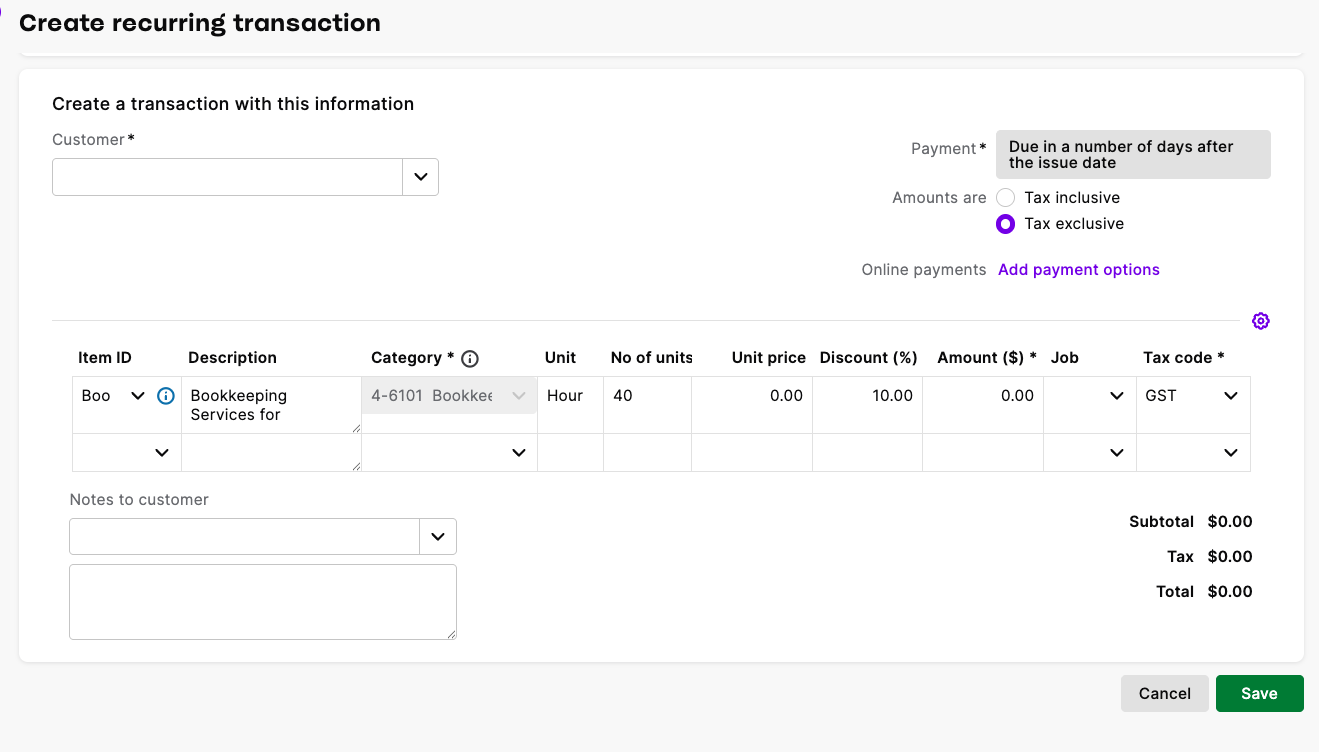This screenshot has height=752, width=1319.
Task: Click the empty row Amount cell
Action: point(982,453)
